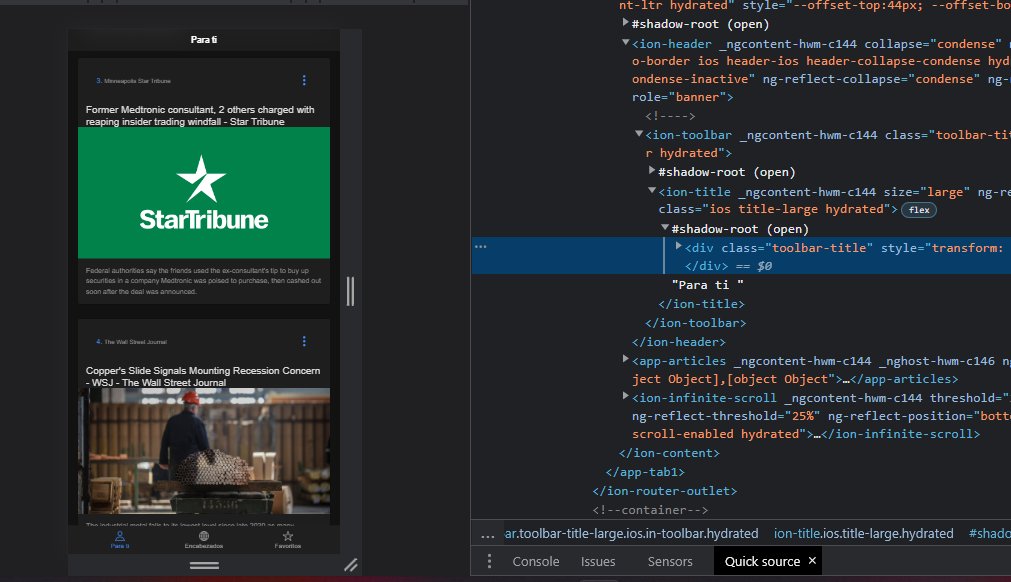Close the Quick source drawer tab
The image size is (1011, 582).
(x=812, y=561)
